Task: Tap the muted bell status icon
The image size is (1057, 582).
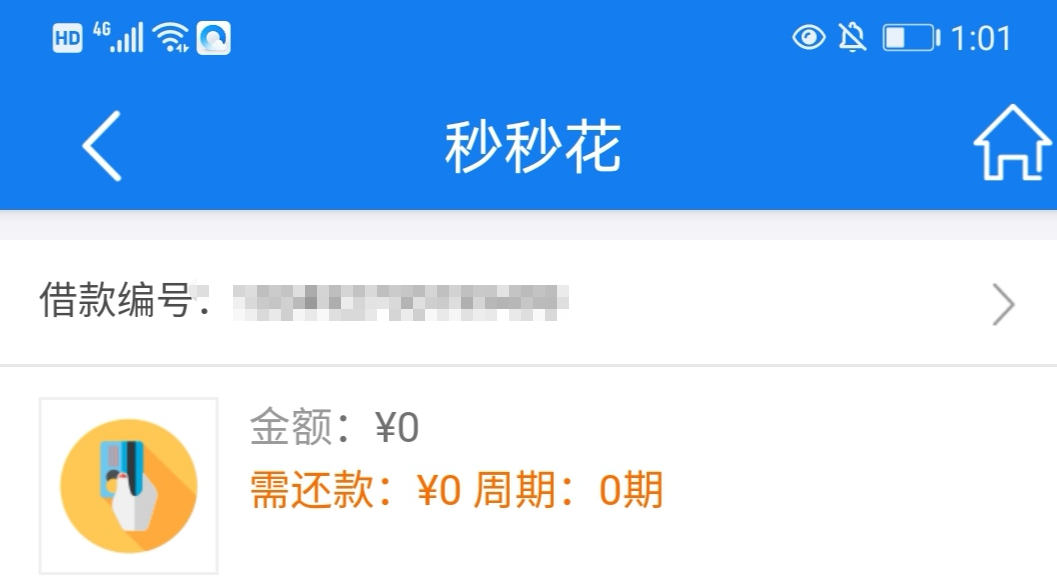Action: click(x=852, y=38)
